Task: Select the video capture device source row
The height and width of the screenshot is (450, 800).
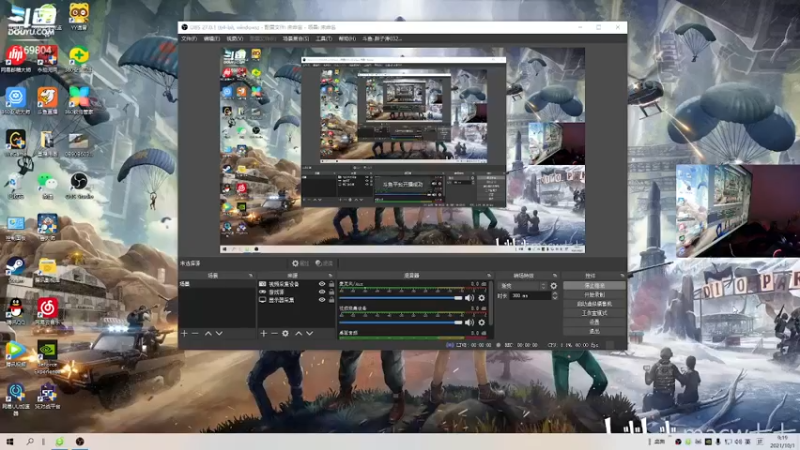Action: pyautogui.click(x=297, y=284)
